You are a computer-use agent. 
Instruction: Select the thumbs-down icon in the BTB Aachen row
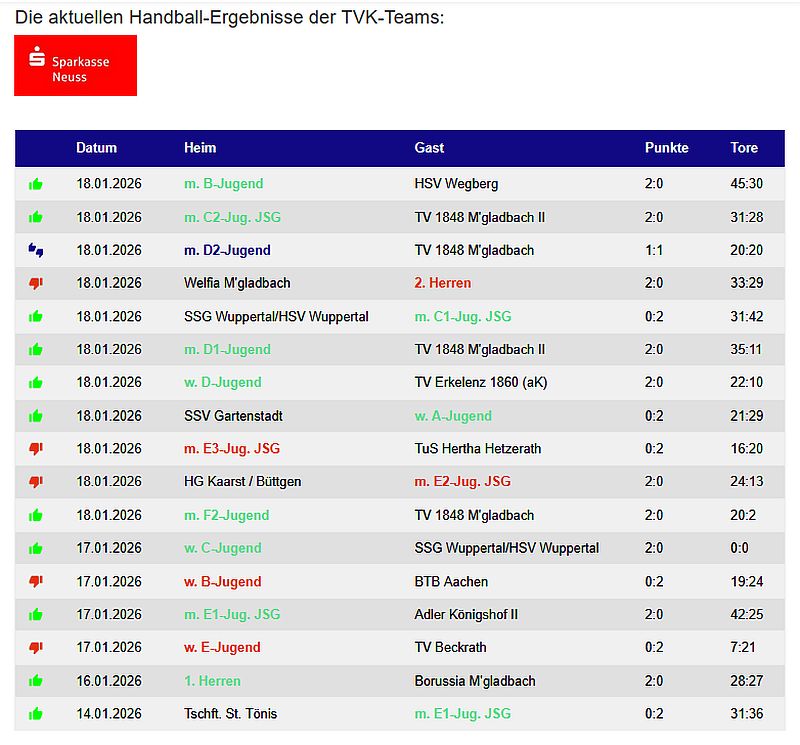[36, 581]
